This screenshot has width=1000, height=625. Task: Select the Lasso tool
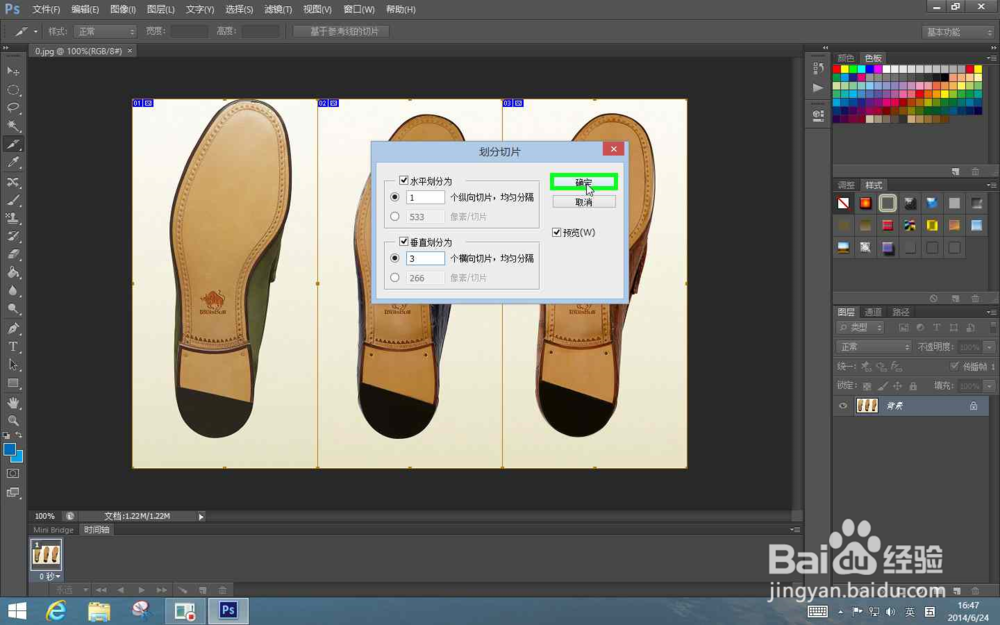pyautogui.click(x=13, y=108)
